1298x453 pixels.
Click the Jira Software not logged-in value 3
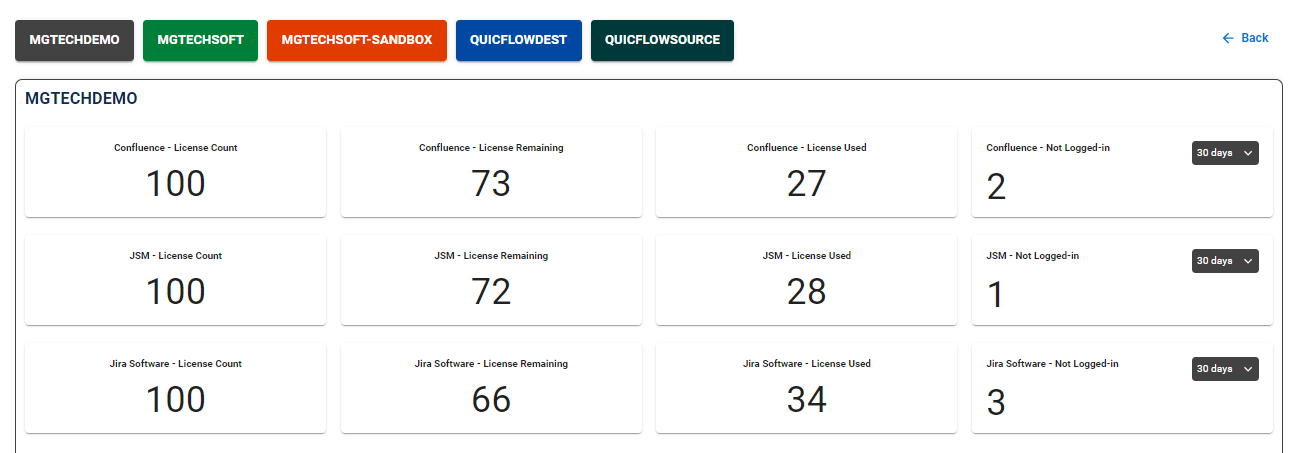pyautogui.click(x=996, y=404)
